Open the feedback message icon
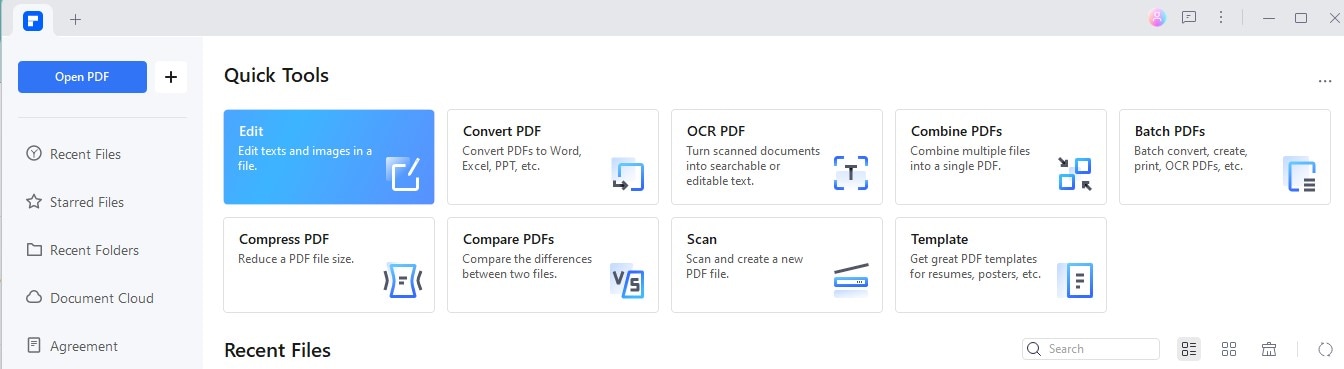This screenshot has height=369, width=1344. [x=1189, y=17]
